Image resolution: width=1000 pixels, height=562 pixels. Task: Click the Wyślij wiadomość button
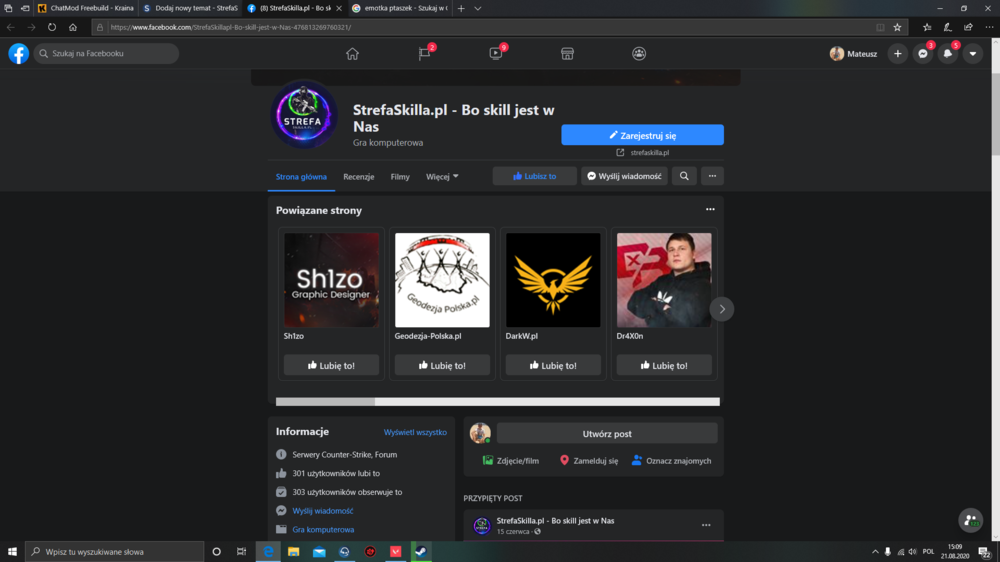click(x=624, y=176)
